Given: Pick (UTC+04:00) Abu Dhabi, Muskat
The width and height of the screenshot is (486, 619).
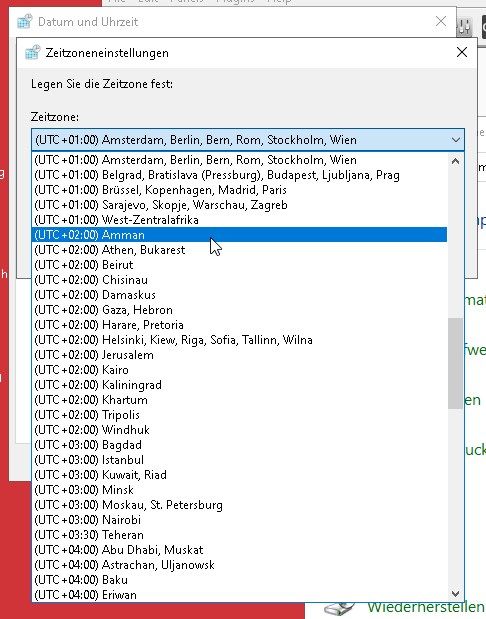Looking at the screenshot, I should click(239, 550).
